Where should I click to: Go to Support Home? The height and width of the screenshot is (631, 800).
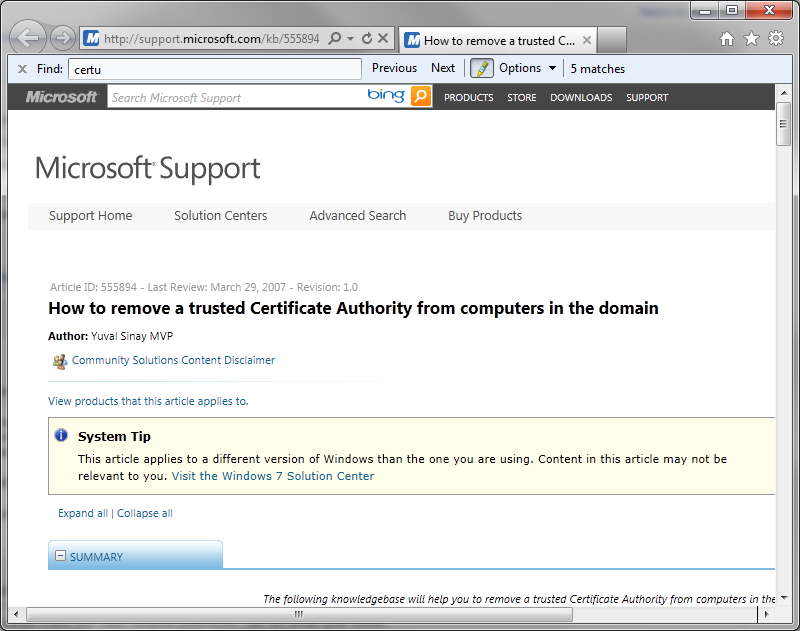pos(90,216)
